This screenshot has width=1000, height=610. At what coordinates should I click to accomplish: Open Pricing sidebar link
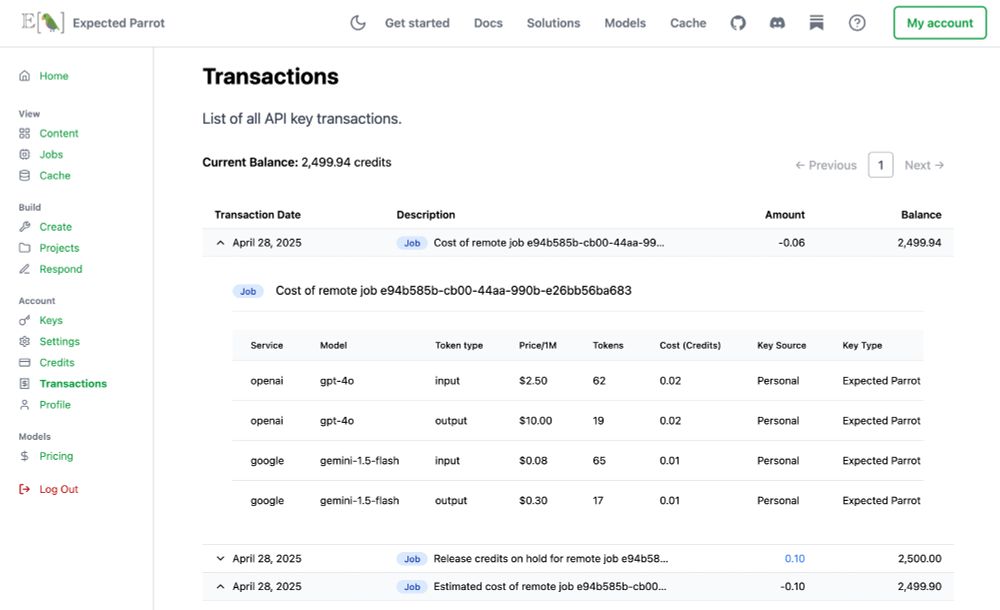pos(56,456)
